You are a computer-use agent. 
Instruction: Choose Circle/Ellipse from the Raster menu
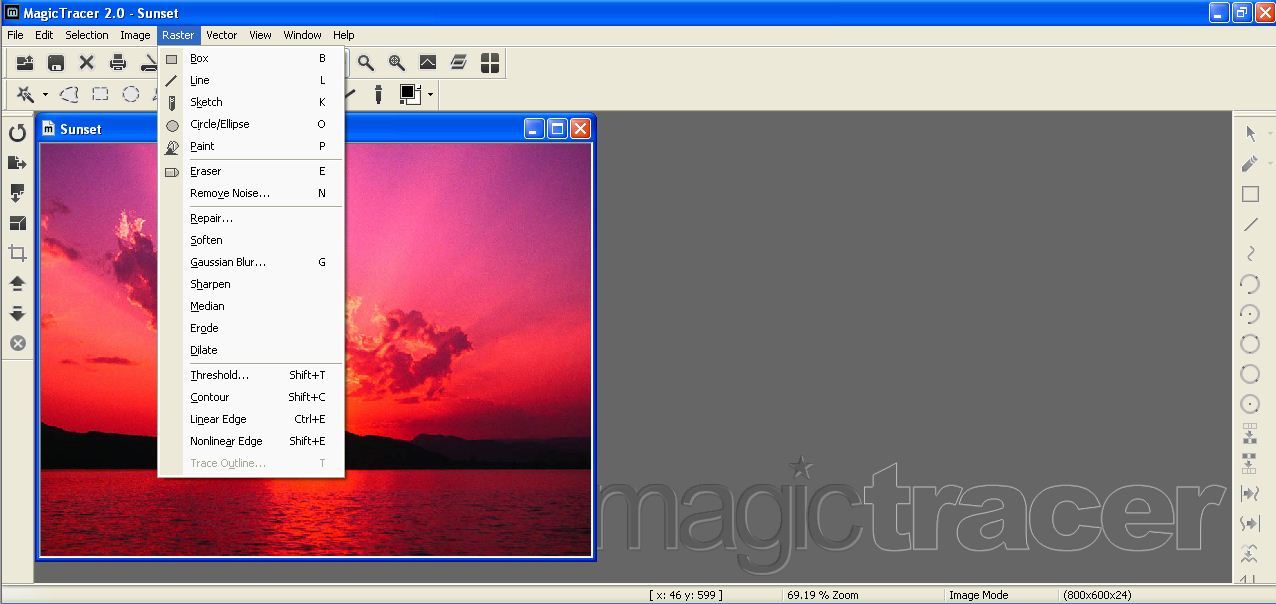tap(251, 124)
